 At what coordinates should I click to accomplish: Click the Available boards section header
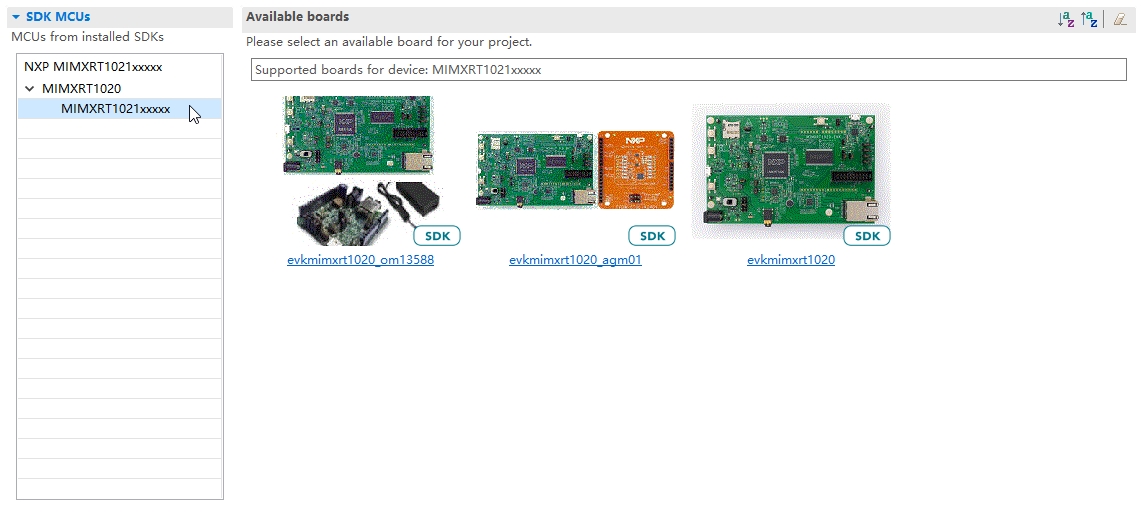tap(298, 17)
